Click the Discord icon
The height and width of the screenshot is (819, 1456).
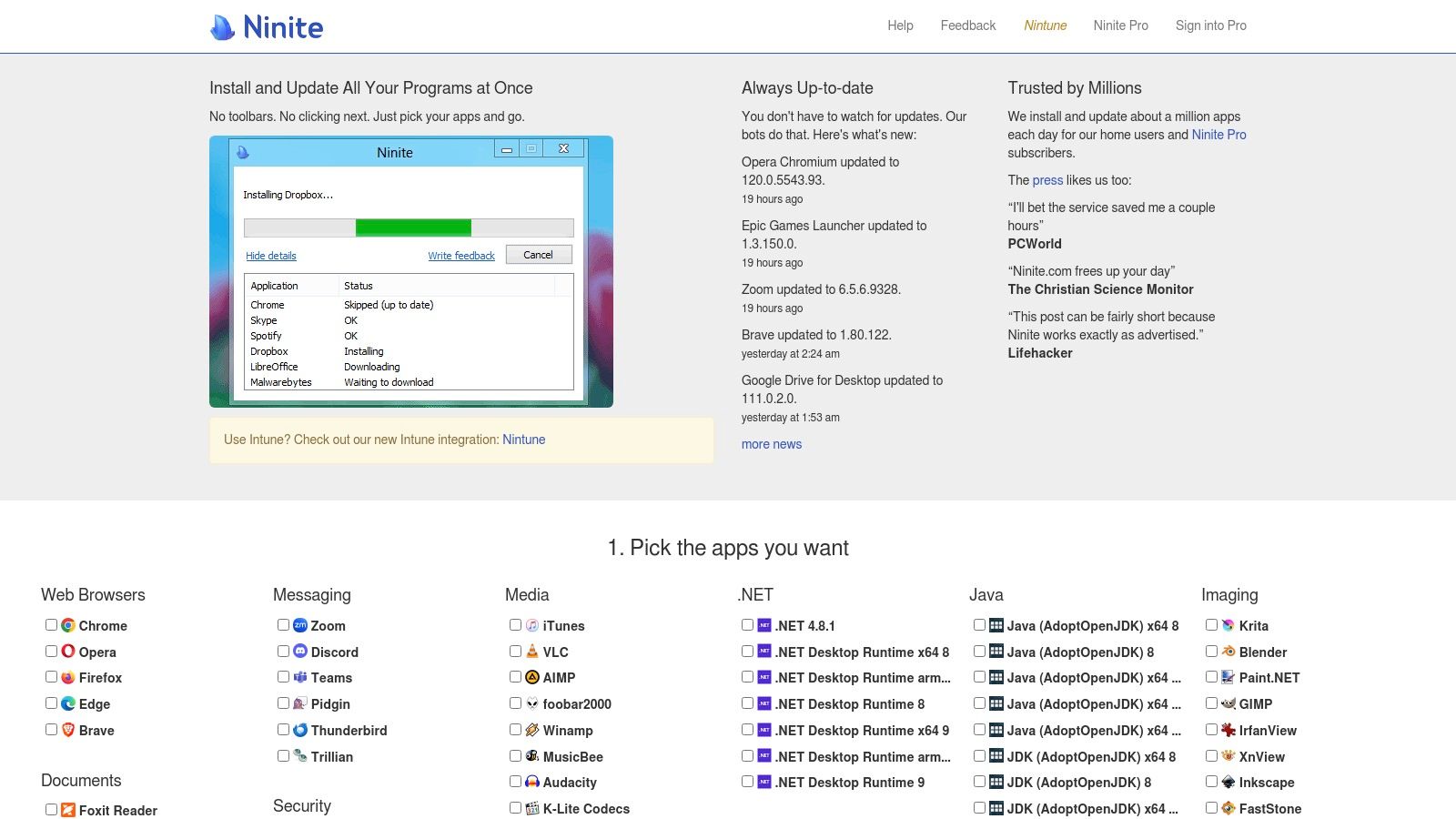point(300,652)
